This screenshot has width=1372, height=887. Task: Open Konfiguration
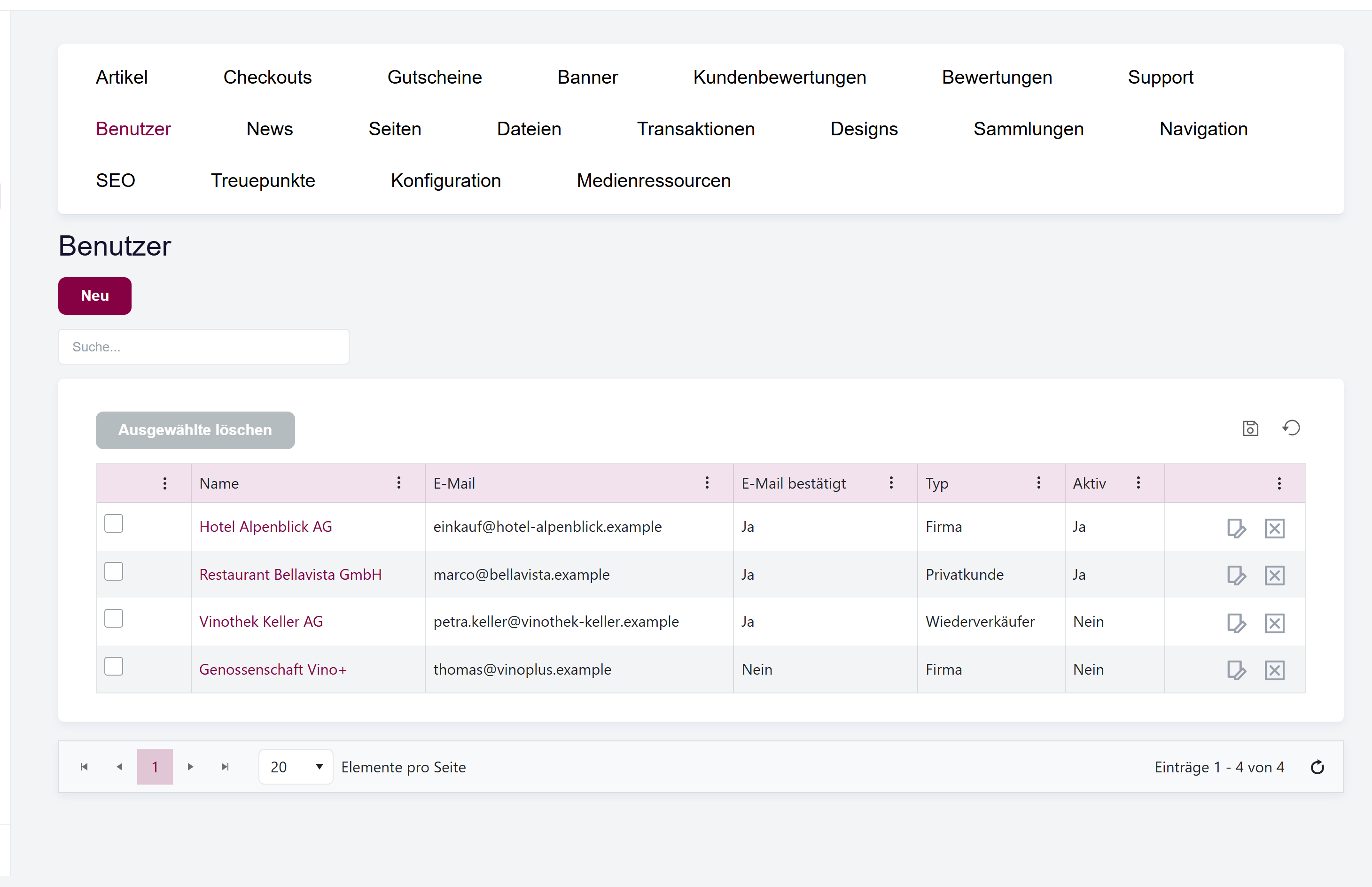click(445, 181)
